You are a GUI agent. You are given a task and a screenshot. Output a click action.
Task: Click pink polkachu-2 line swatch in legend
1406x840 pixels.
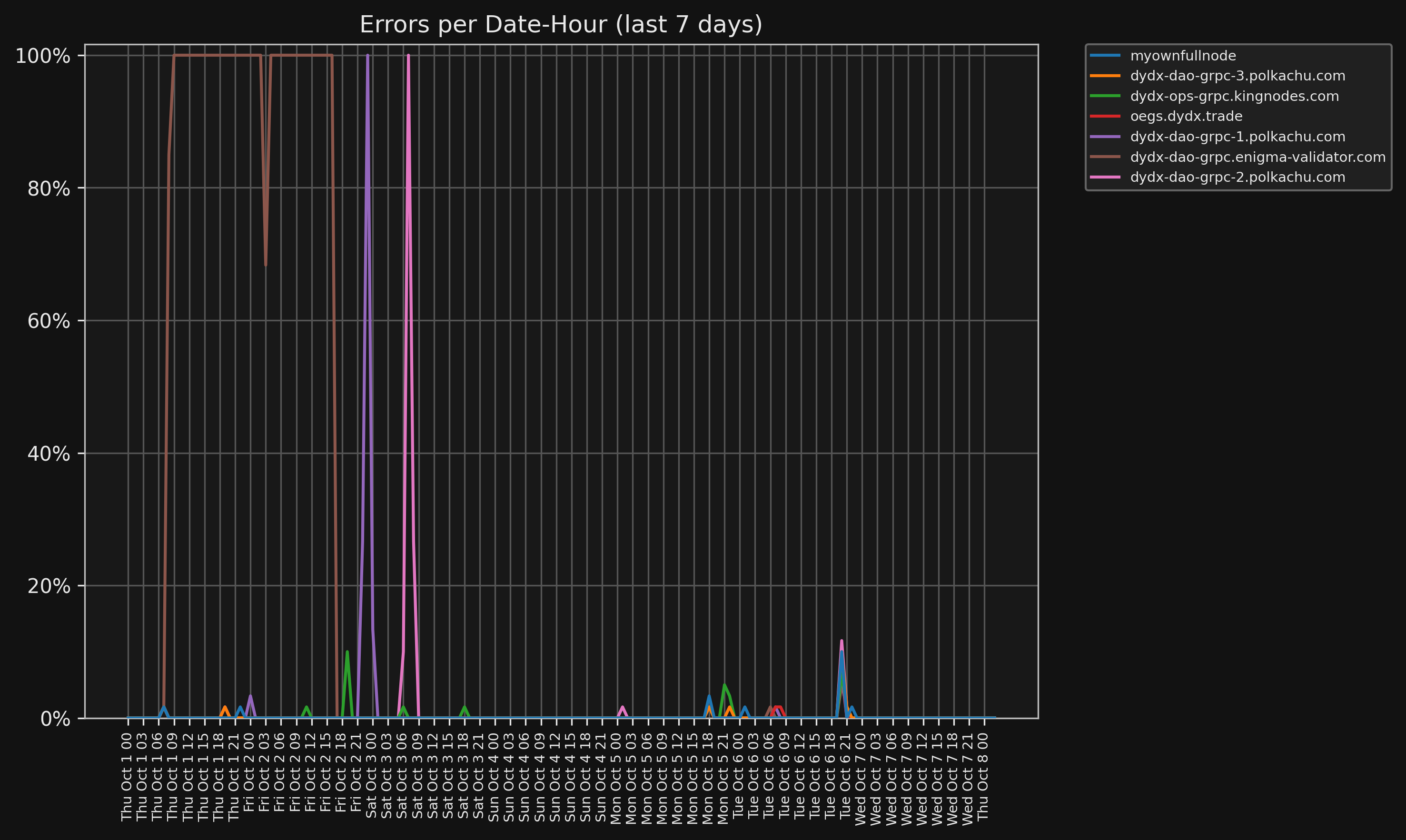(1105, 177)
